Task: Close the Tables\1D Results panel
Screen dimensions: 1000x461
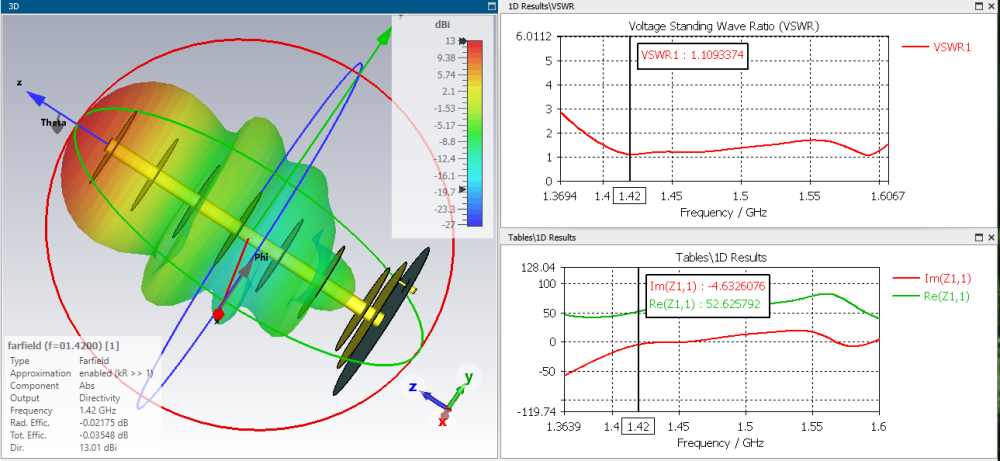Action: 991,237
